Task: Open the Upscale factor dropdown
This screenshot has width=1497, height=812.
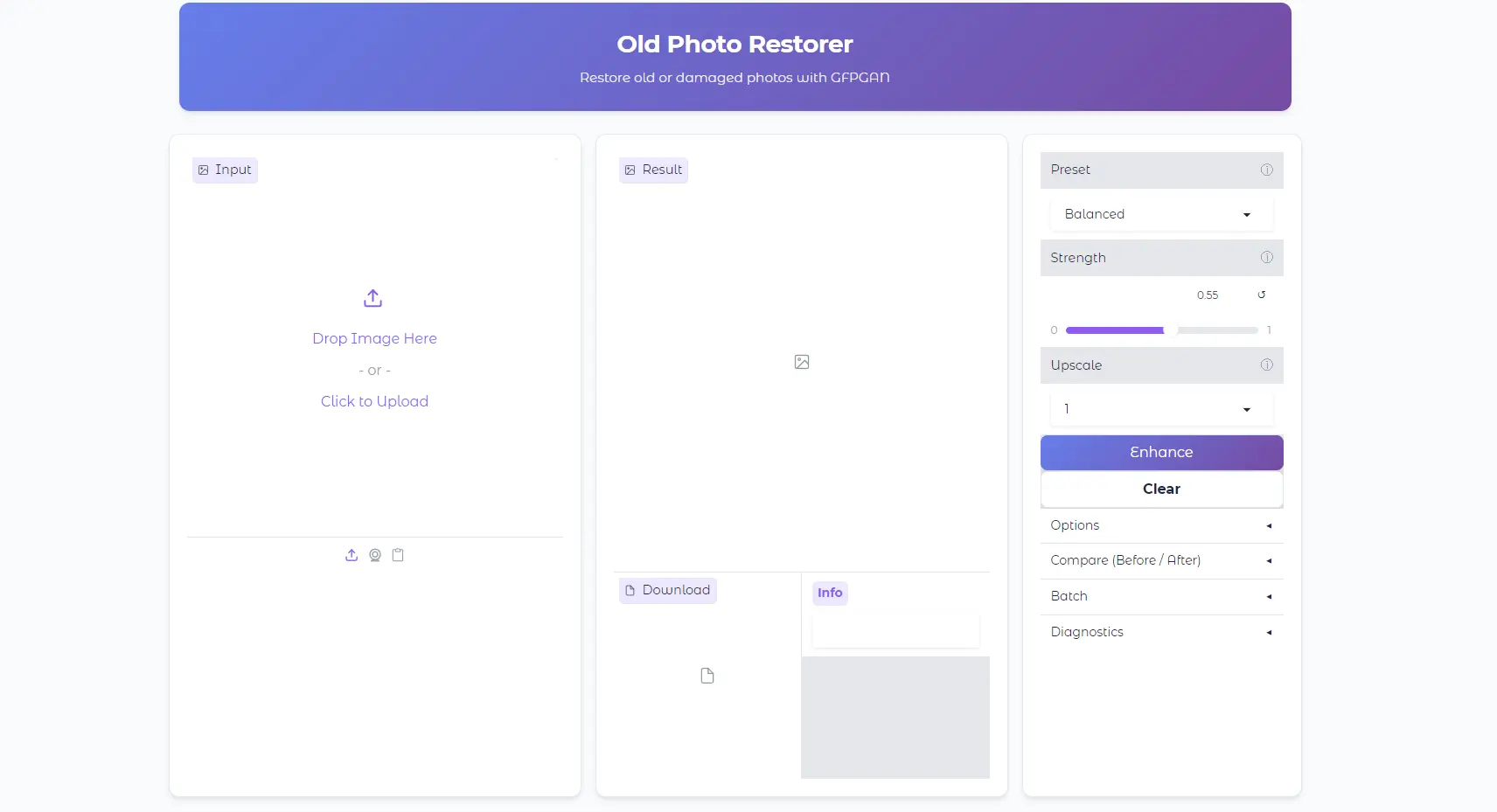Action: click(x=1160, y=409)
